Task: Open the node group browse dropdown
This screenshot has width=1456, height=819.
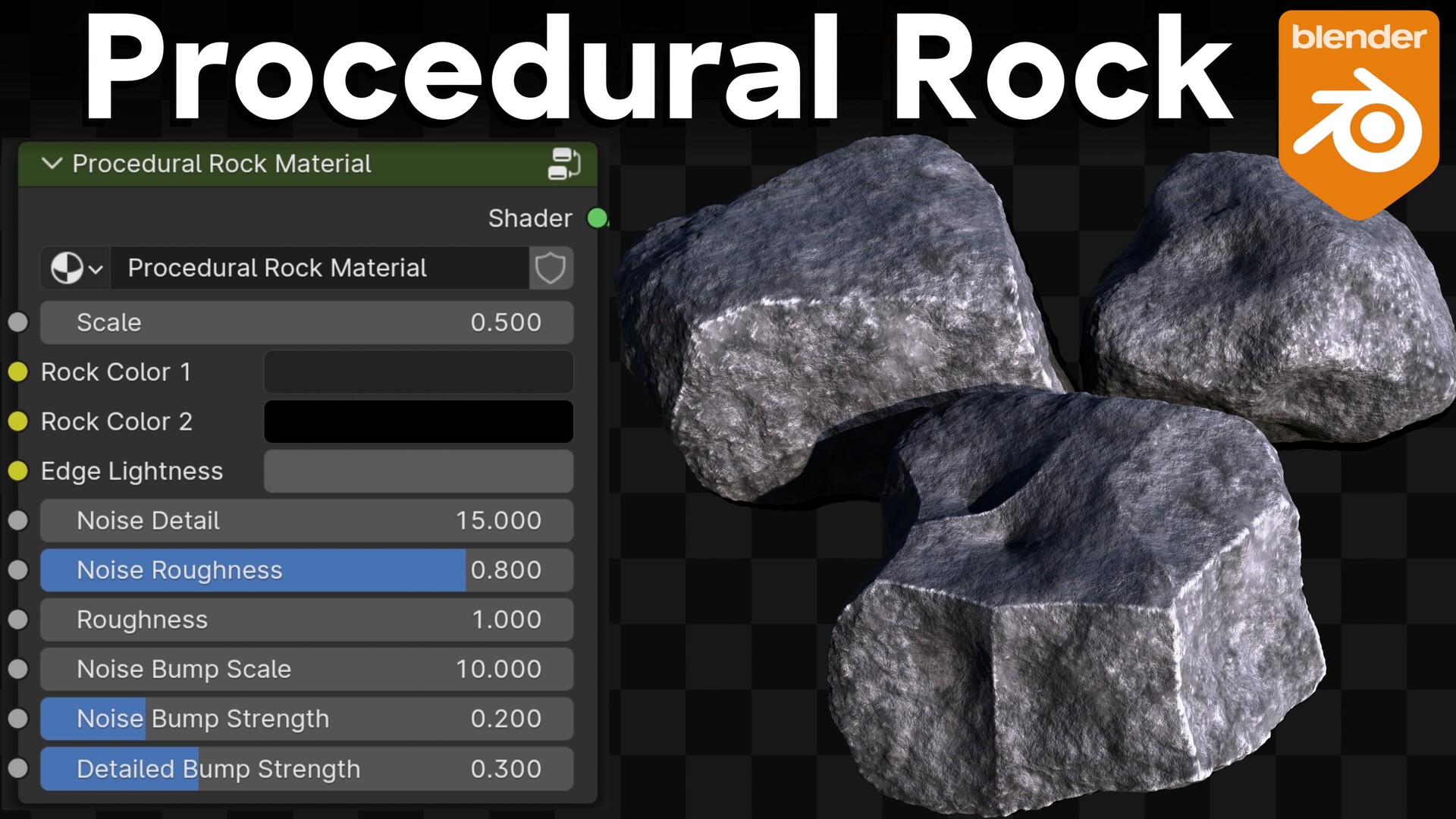Action: pyautogui.click(x=76, y=268)
